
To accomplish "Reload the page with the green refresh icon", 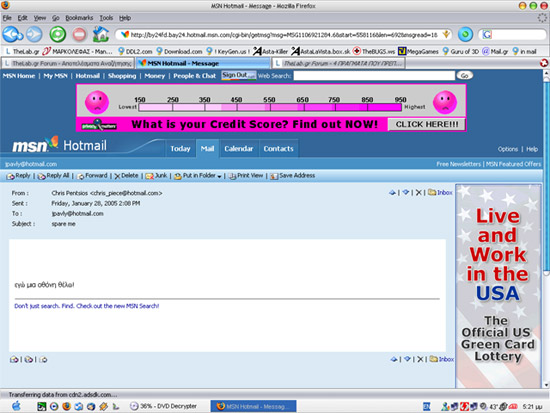I will (58, 34).
